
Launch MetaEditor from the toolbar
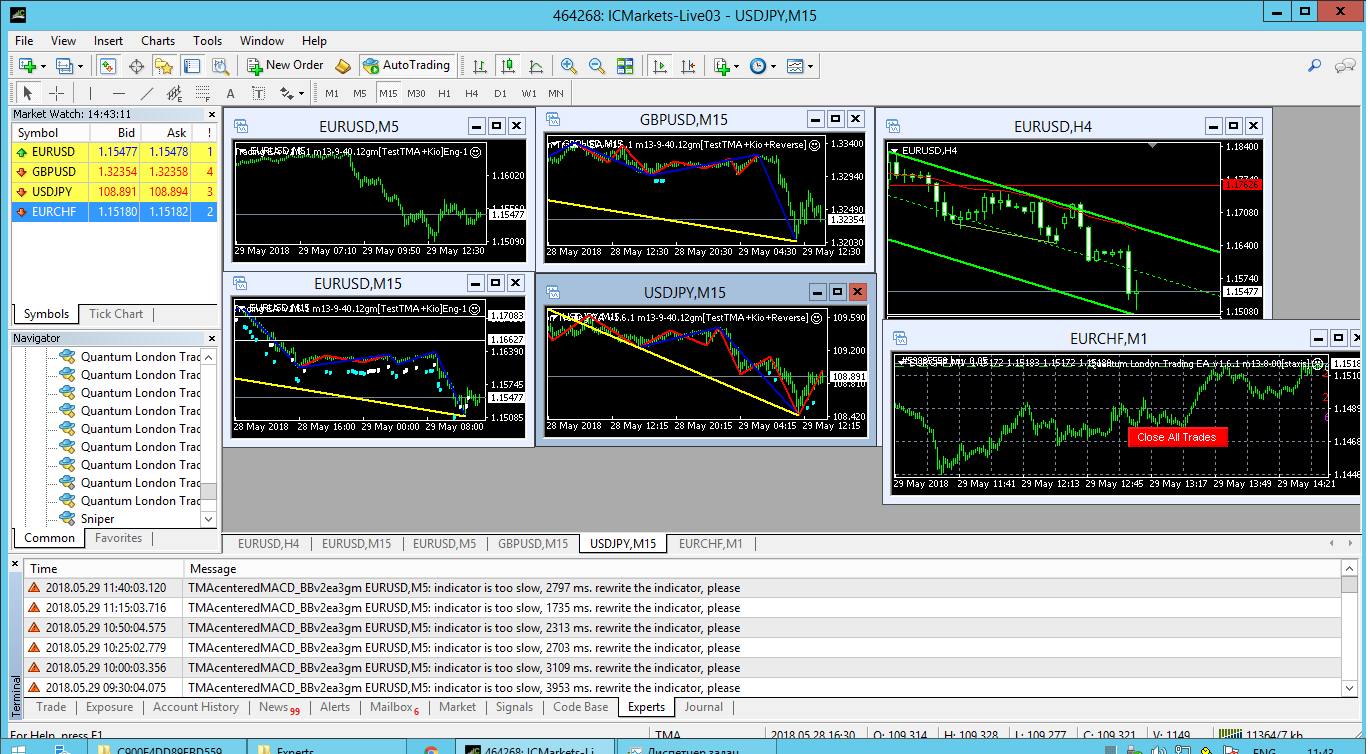click(343, 66)
